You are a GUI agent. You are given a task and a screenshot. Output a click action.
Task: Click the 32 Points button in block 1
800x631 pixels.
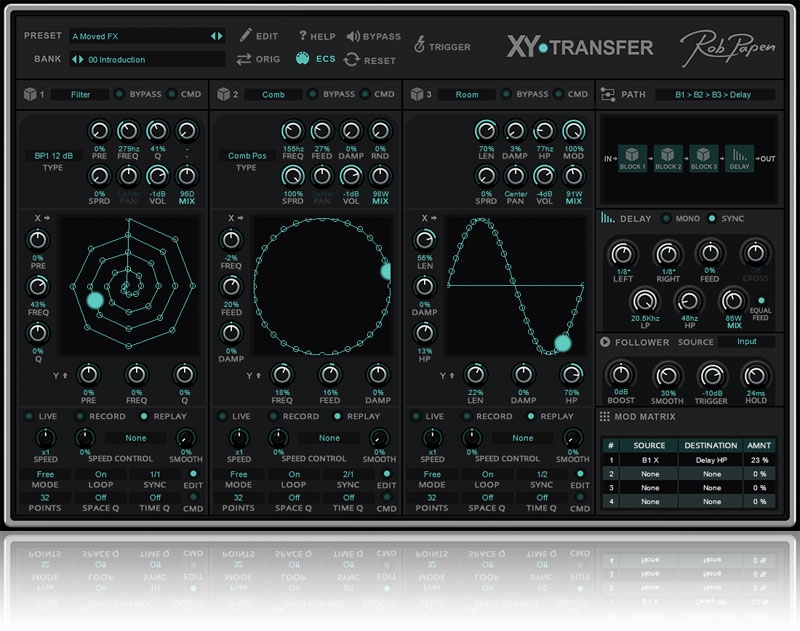point(46,497)
